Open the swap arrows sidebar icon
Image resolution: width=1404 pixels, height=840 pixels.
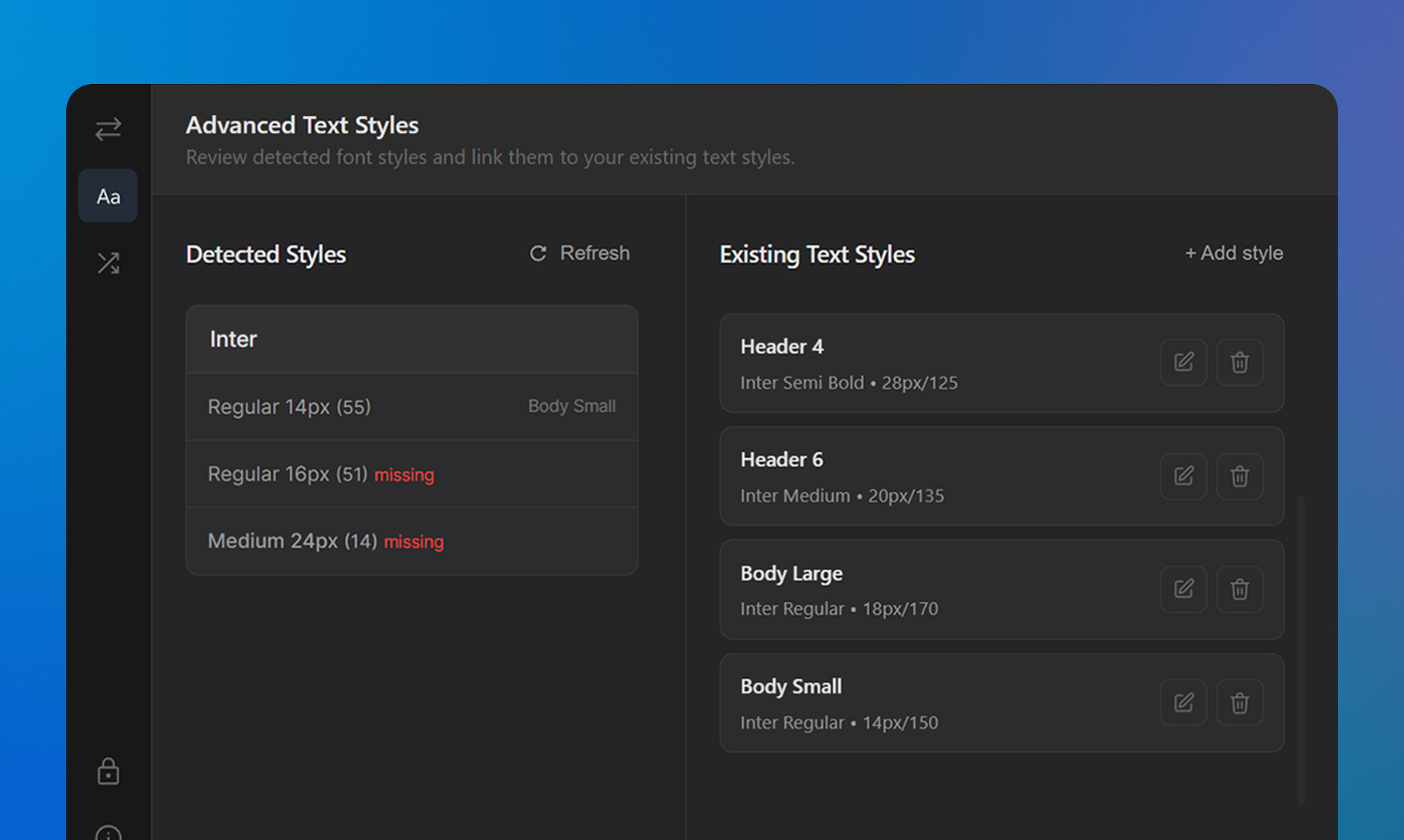(x=108, y=130)
